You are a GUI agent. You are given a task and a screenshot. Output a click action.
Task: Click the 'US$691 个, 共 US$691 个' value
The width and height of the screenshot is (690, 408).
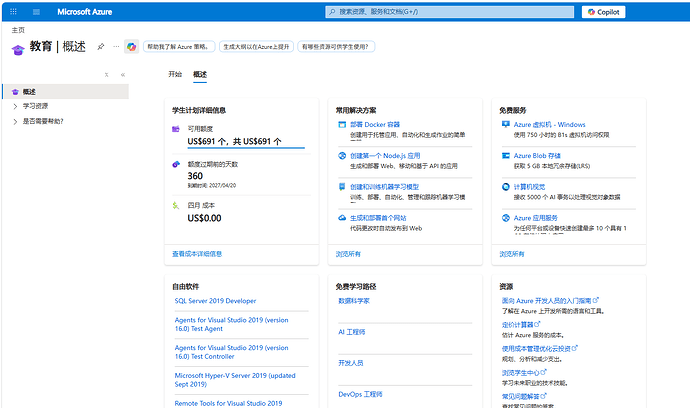(234, 141)
